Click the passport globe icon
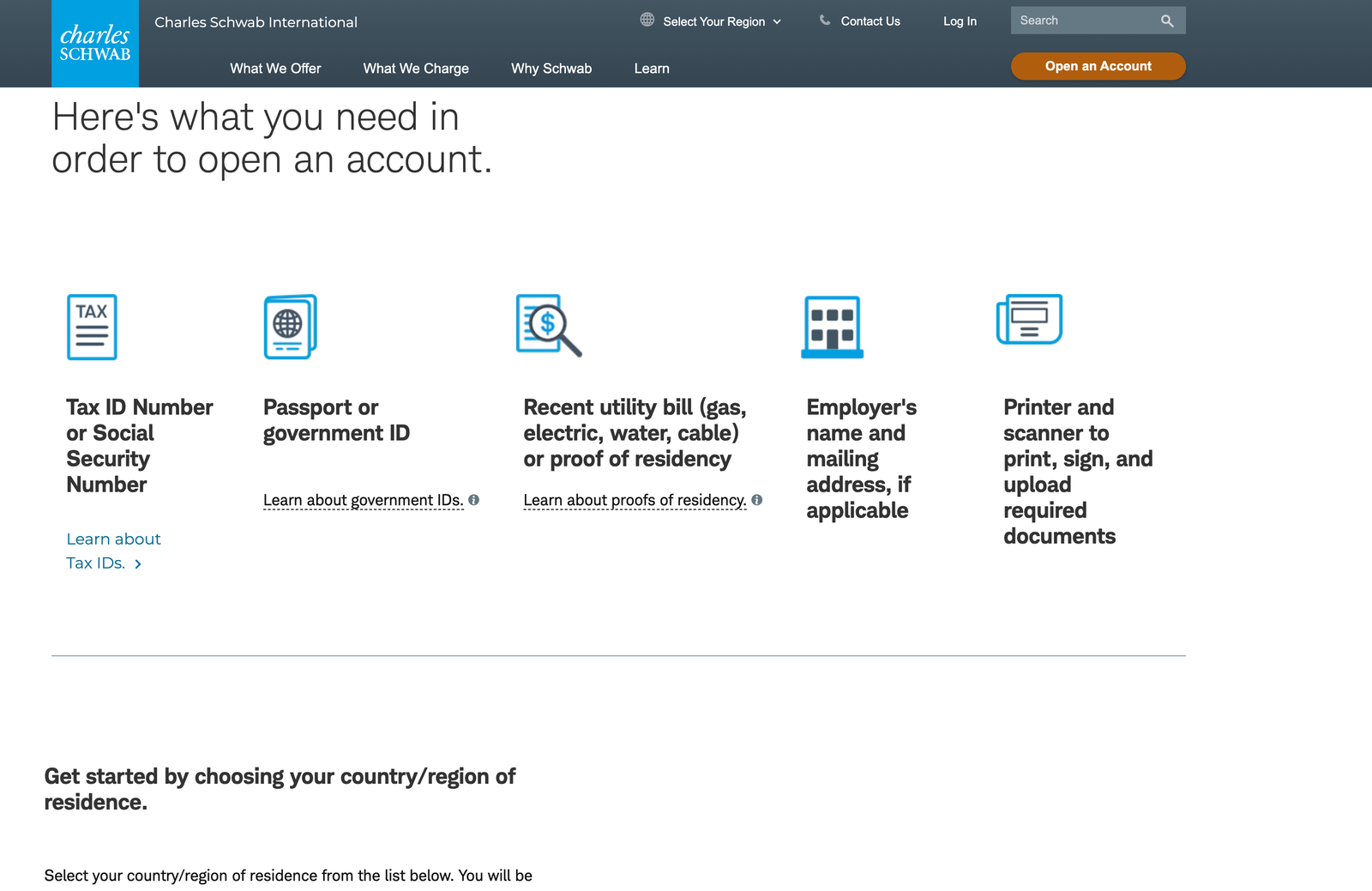 290,327
